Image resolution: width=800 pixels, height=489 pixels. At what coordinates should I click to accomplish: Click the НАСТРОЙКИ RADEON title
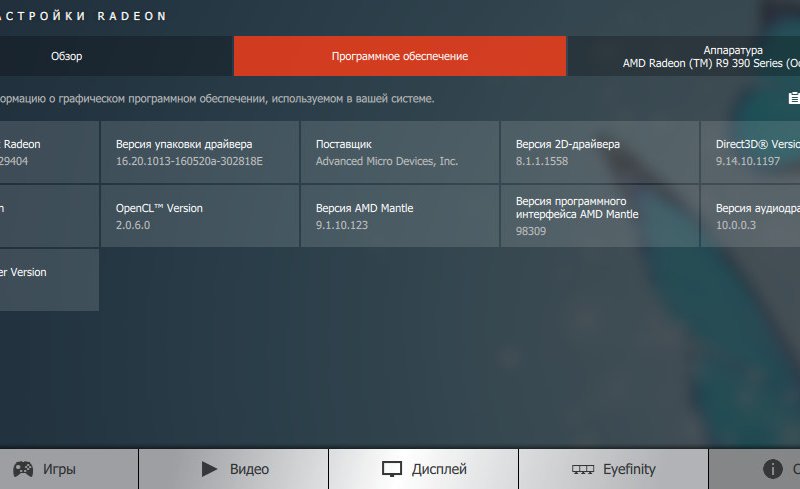[83, 16]
